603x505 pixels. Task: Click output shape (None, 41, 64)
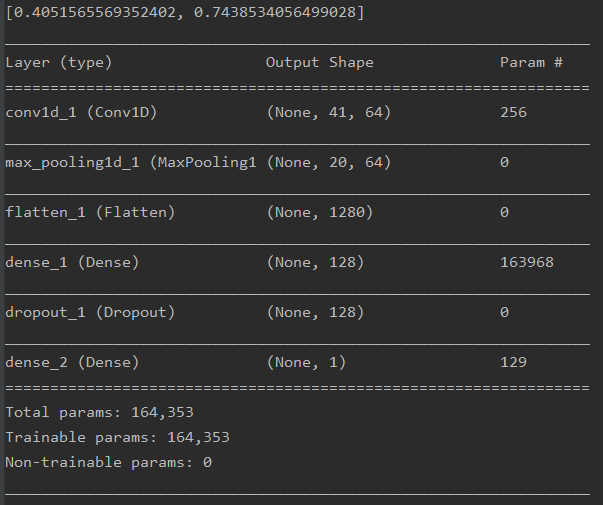click(x=329, y=113)
